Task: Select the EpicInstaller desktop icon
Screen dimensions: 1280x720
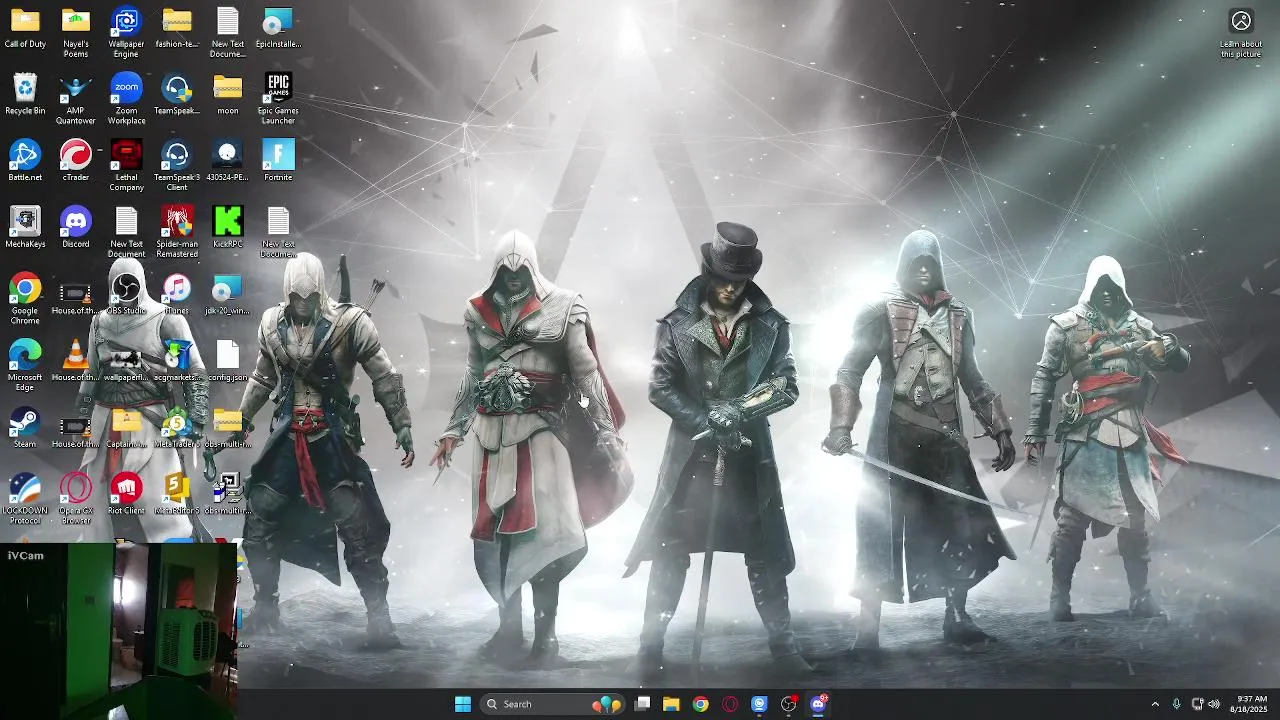Action: (278, 28)
